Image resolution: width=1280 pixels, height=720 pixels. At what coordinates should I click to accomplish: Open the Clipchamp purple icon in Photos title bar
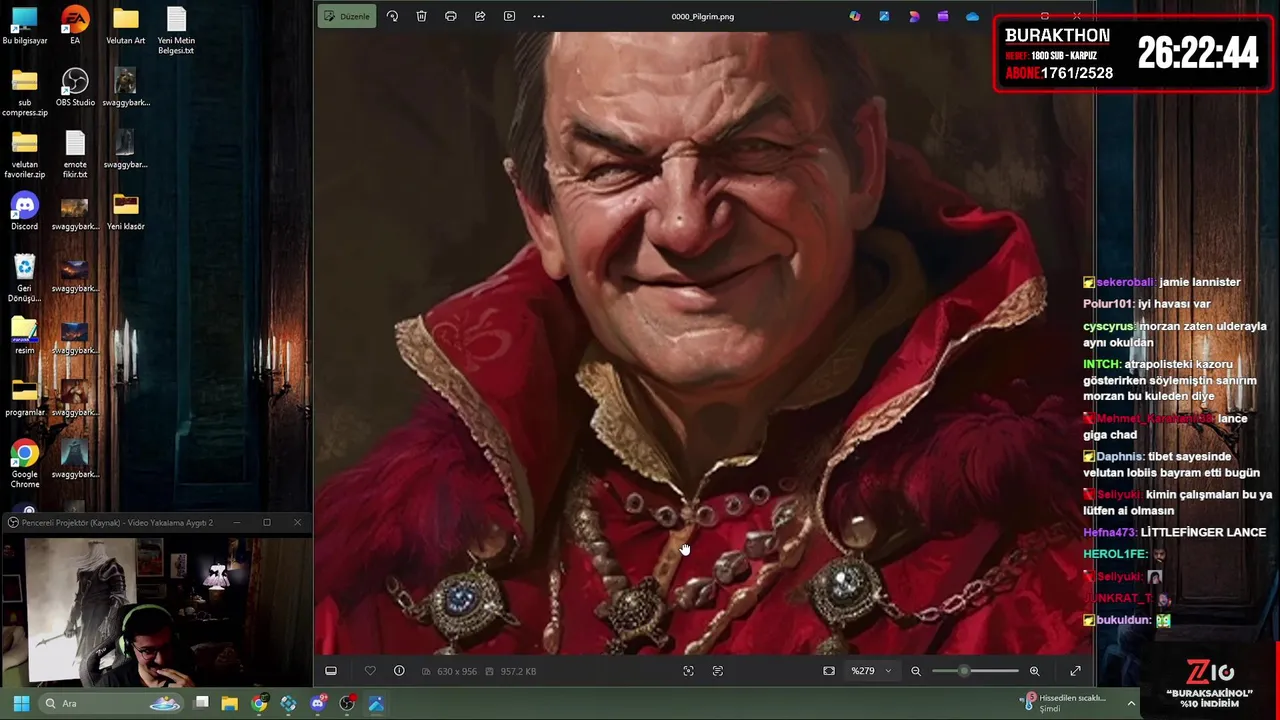point(943,16)
